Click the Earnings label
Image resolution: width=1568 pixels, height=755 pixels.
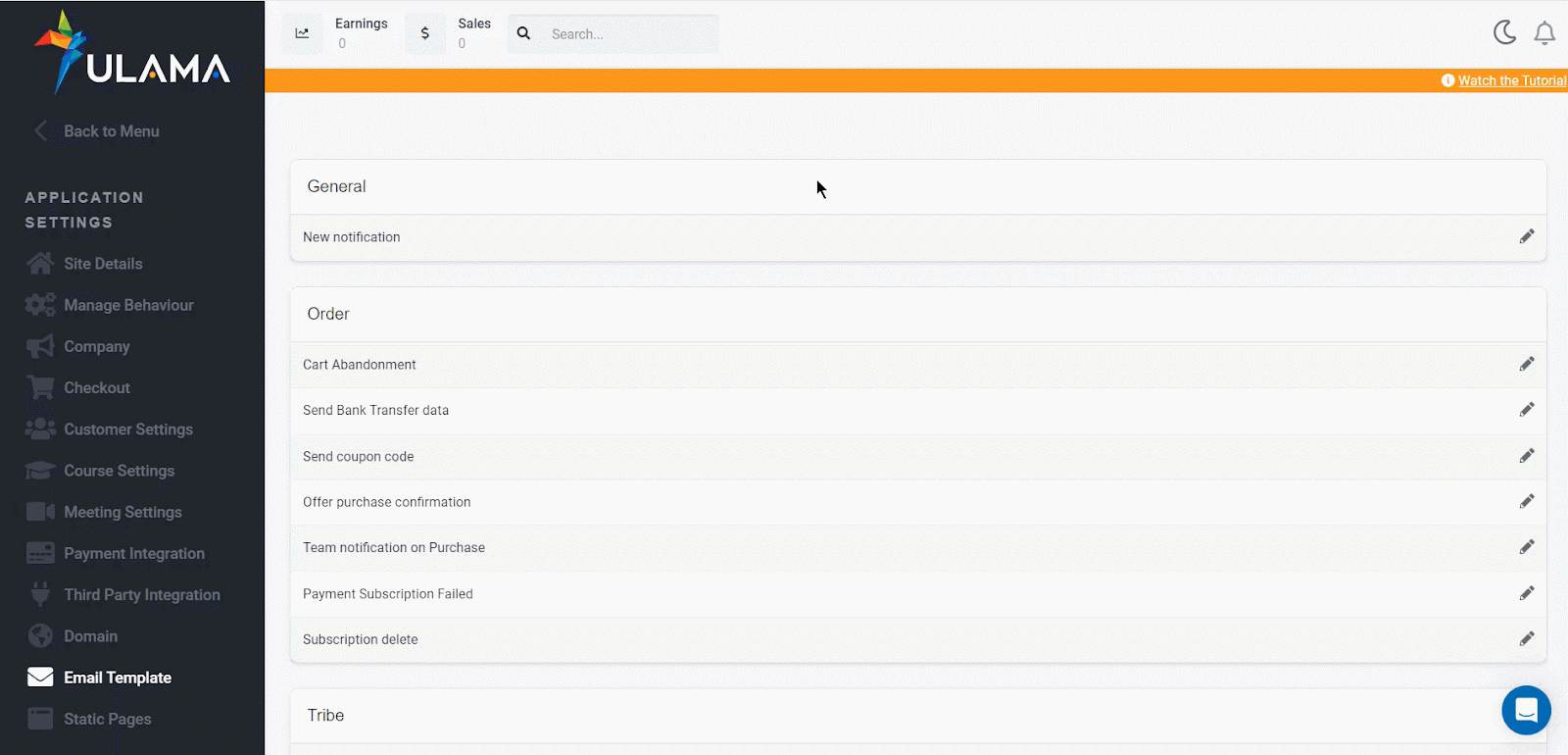click(x=362, y=24)
